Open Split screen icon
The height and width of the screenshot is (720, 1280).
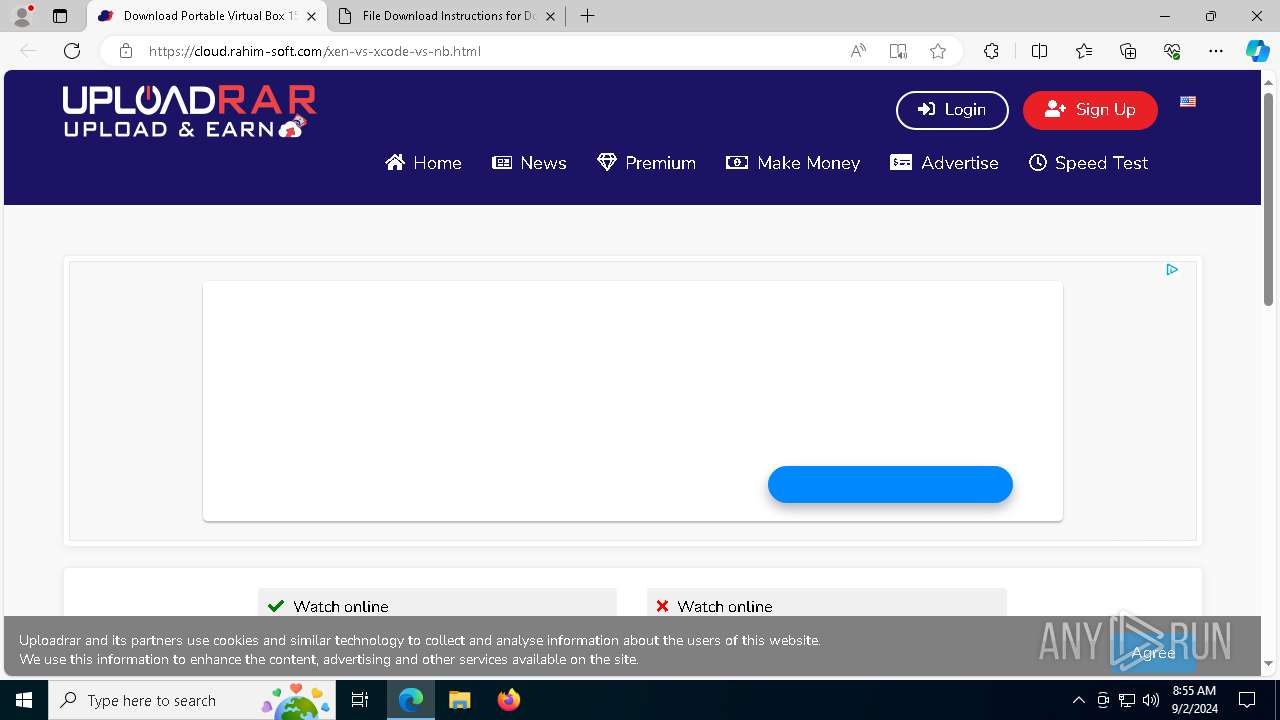click(1039, 51)
